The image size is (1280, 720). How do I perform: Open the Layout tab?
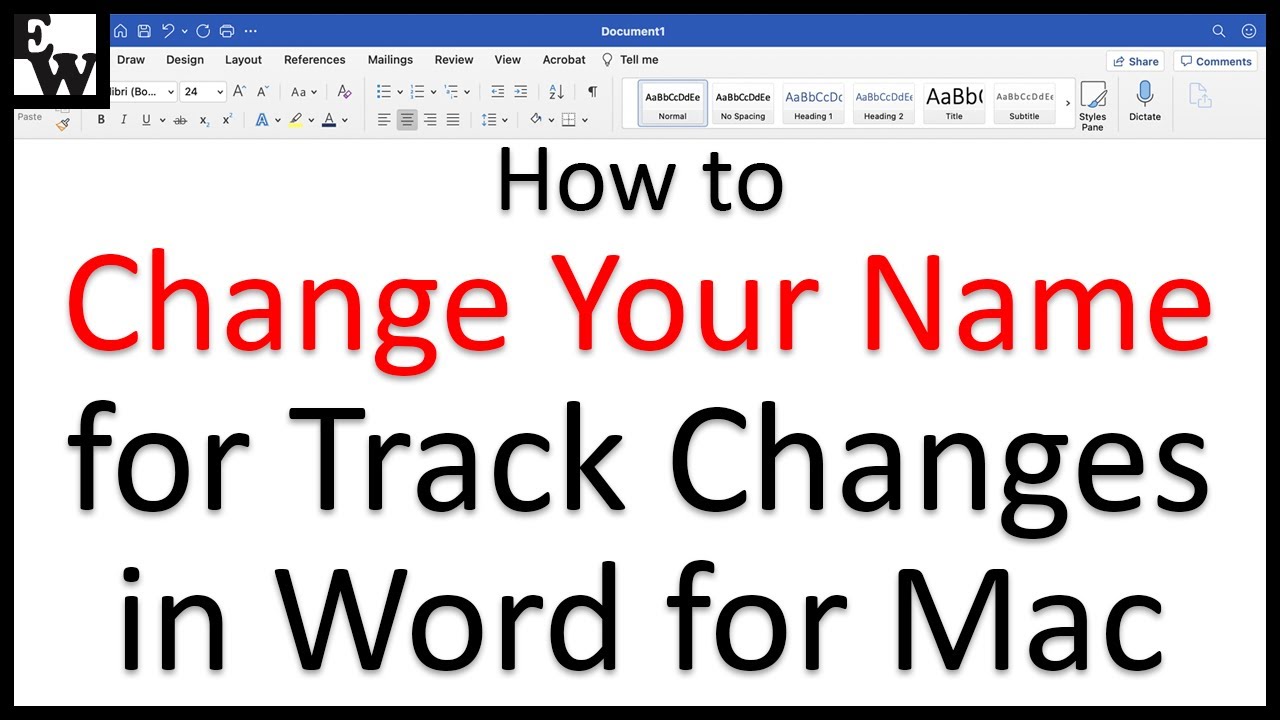point(243,60)
